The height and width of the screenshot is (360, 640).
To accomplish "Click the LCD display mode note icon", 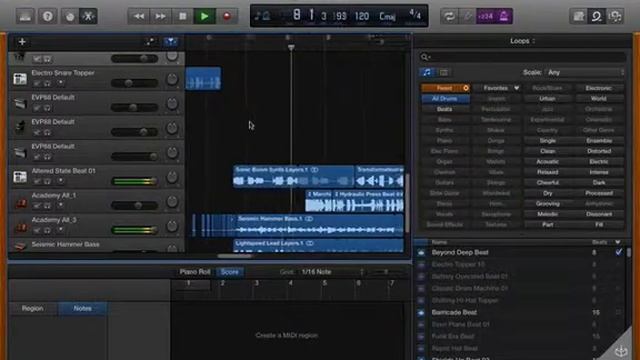I will click(262, 16).
